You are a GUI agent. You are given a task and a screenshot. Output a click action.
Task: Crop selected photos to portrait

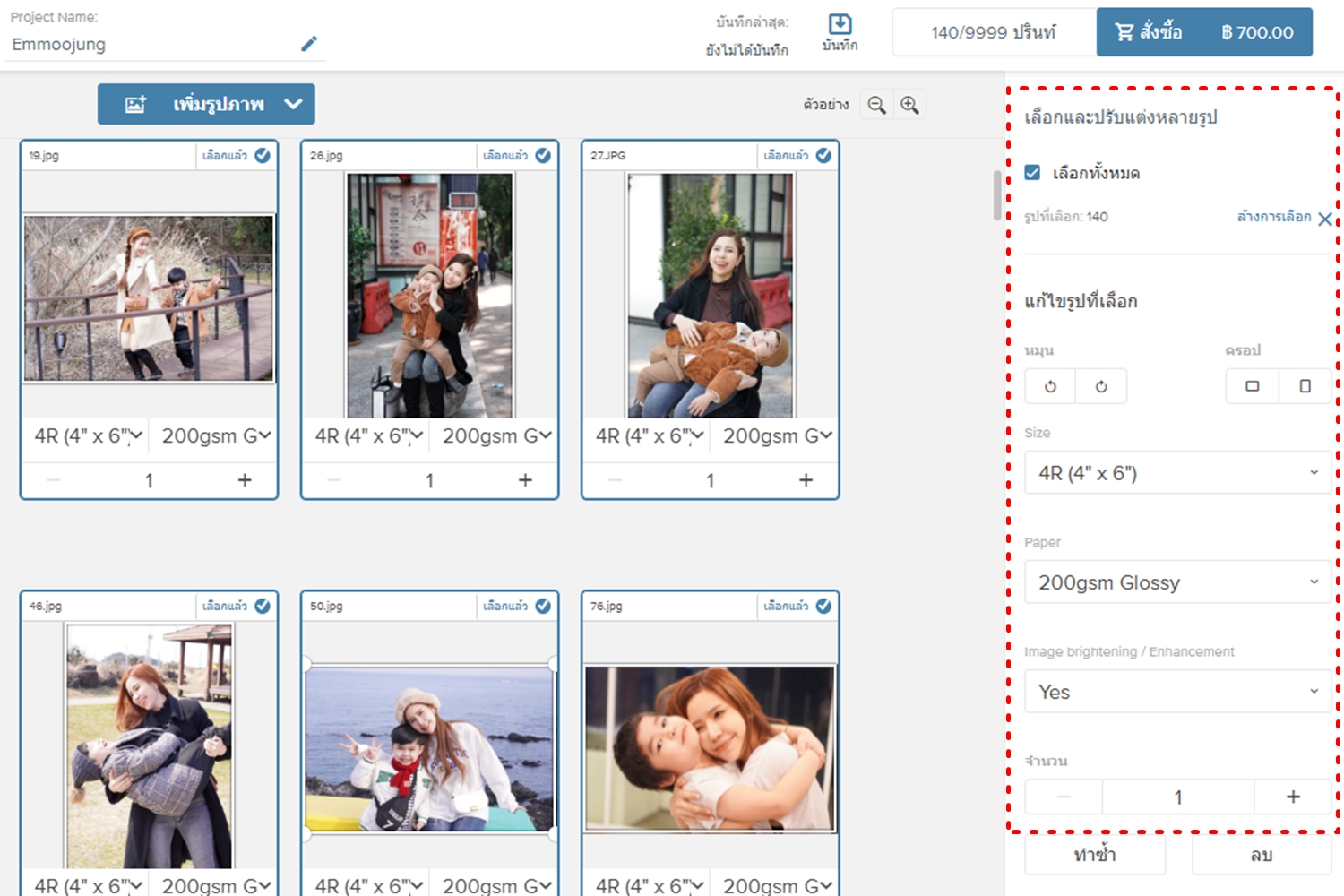(x=1305, y=386)
